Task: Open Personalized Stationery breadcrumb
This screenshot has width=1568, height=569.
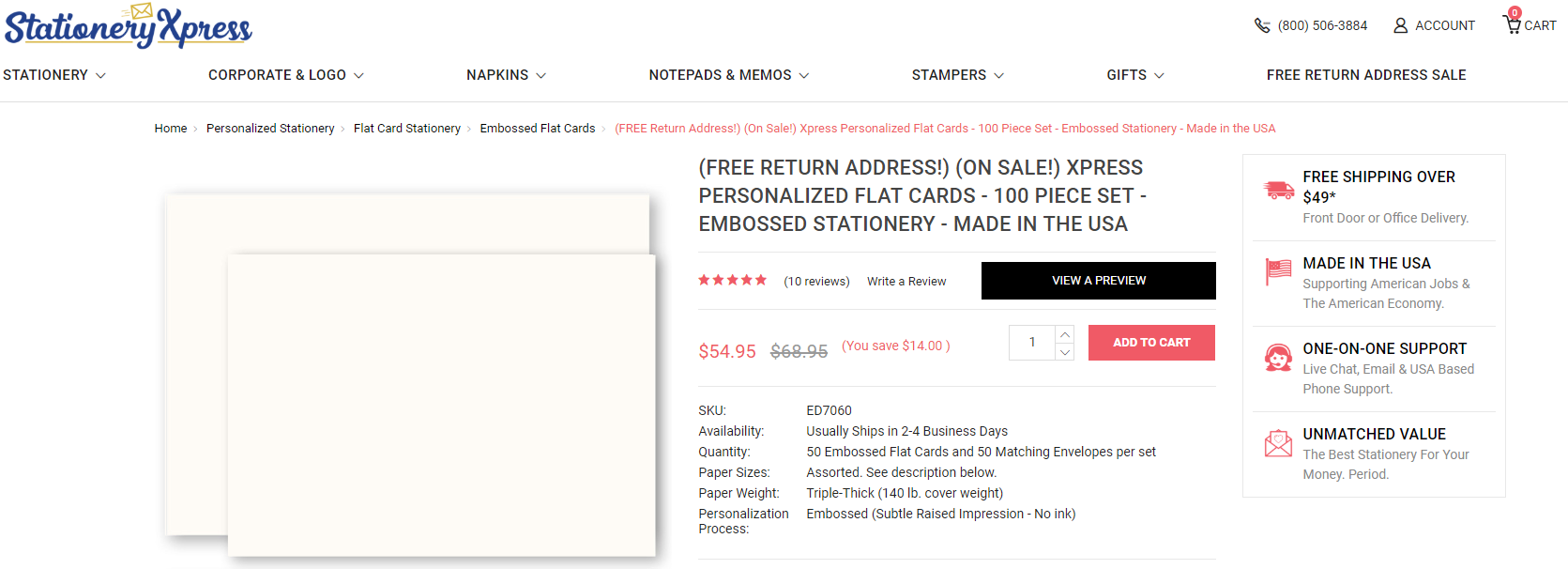Action: (x=270, y=129)
